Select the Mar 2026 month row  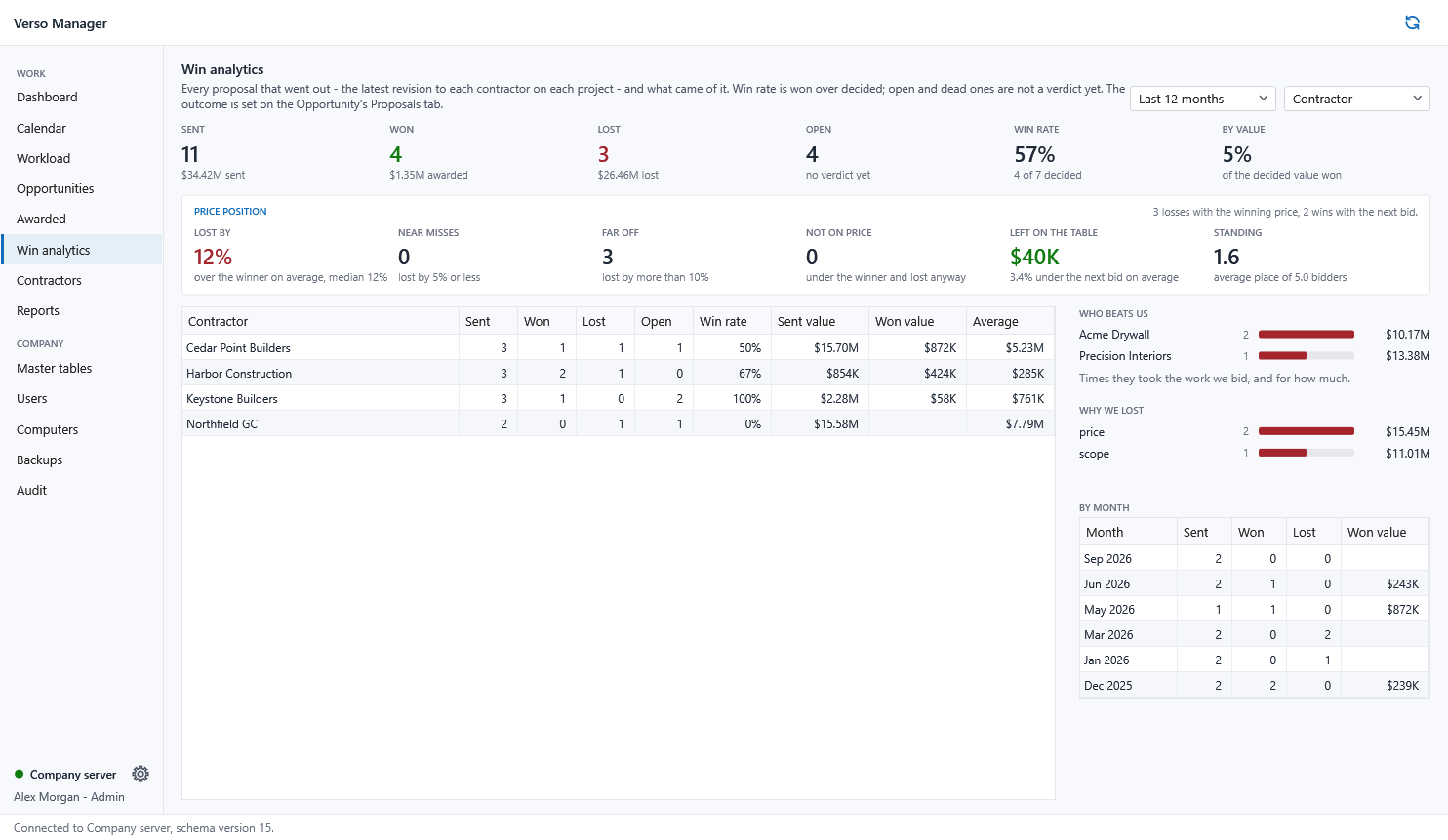(1254, 634)
